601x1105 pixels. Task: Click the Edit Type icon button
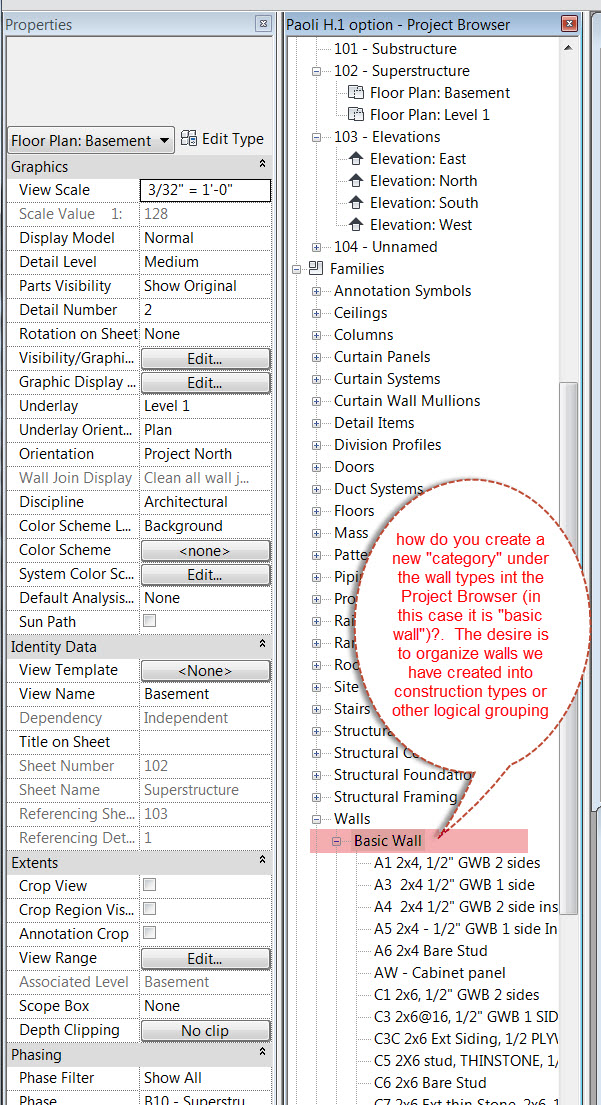189,139
